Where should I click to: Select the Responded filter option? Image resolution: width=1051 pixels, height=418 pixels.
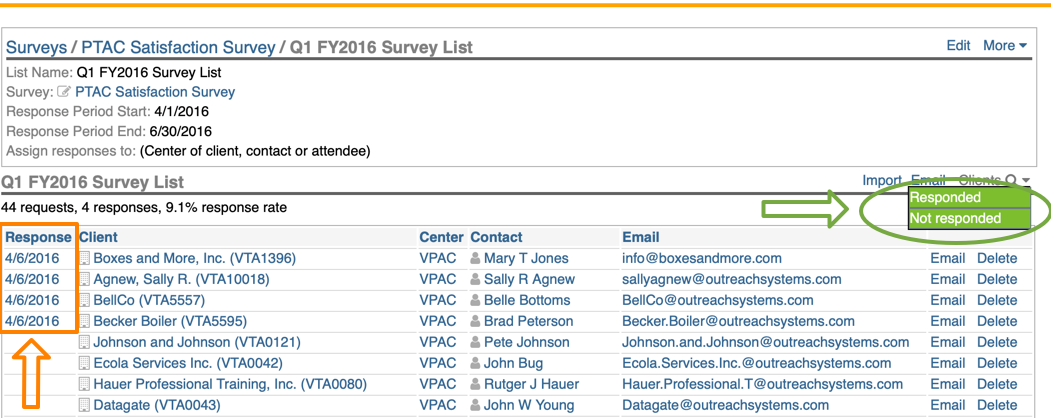point(946,198)
